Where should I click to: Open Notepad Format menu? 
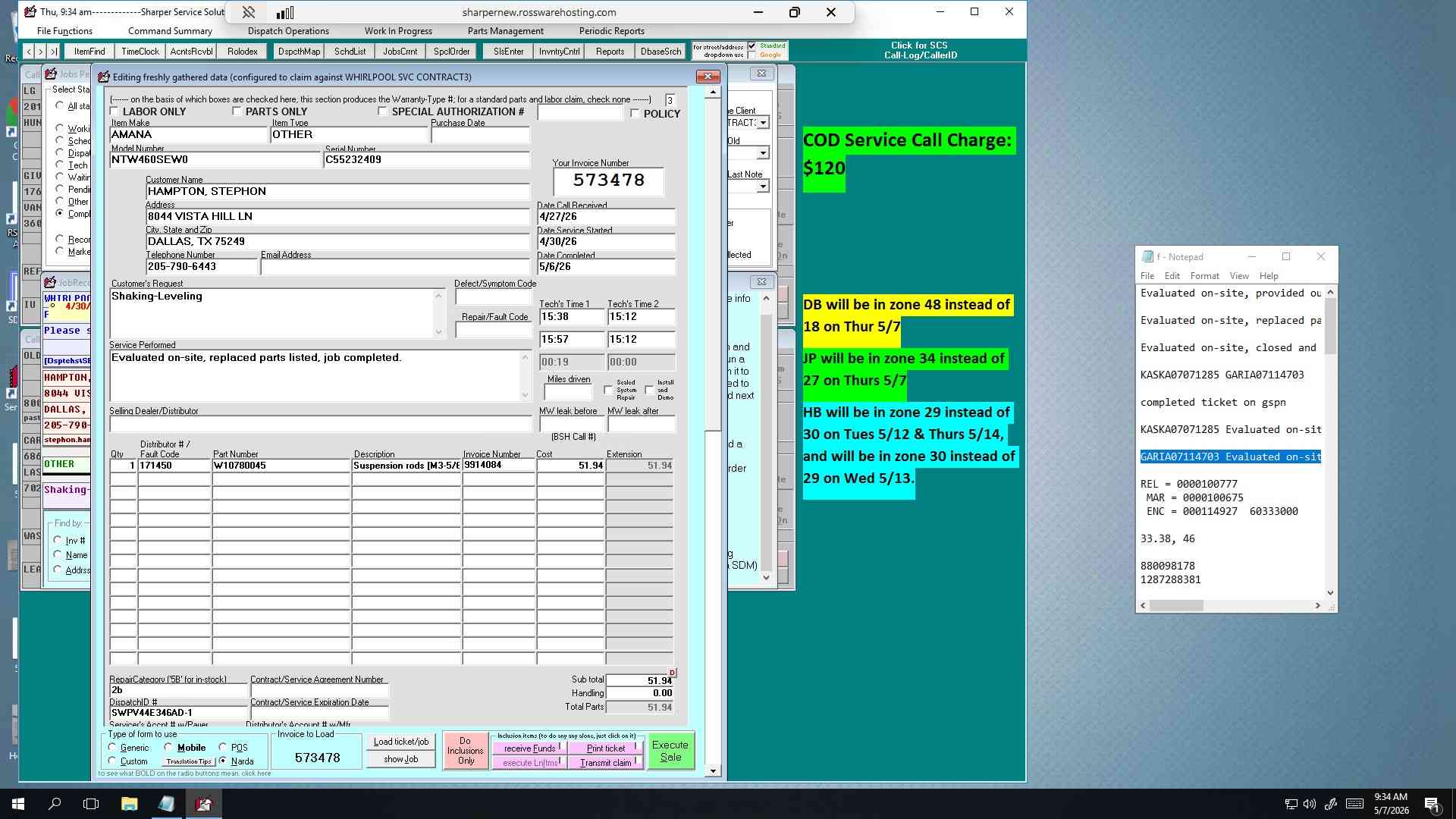[1204, 276]
